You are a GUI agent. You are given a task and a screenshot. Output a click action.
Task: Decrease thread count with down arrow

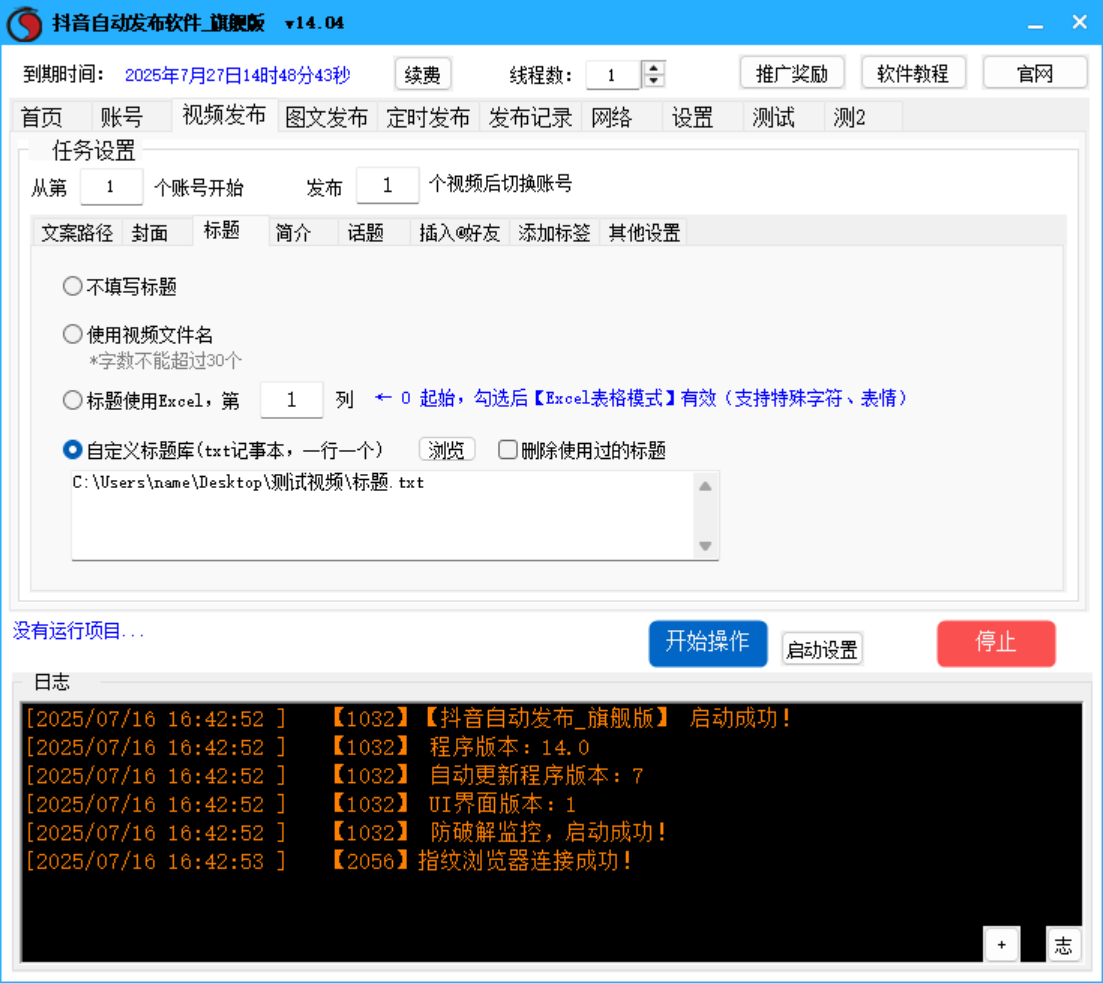pyautogui.click(x=654, y=81)
